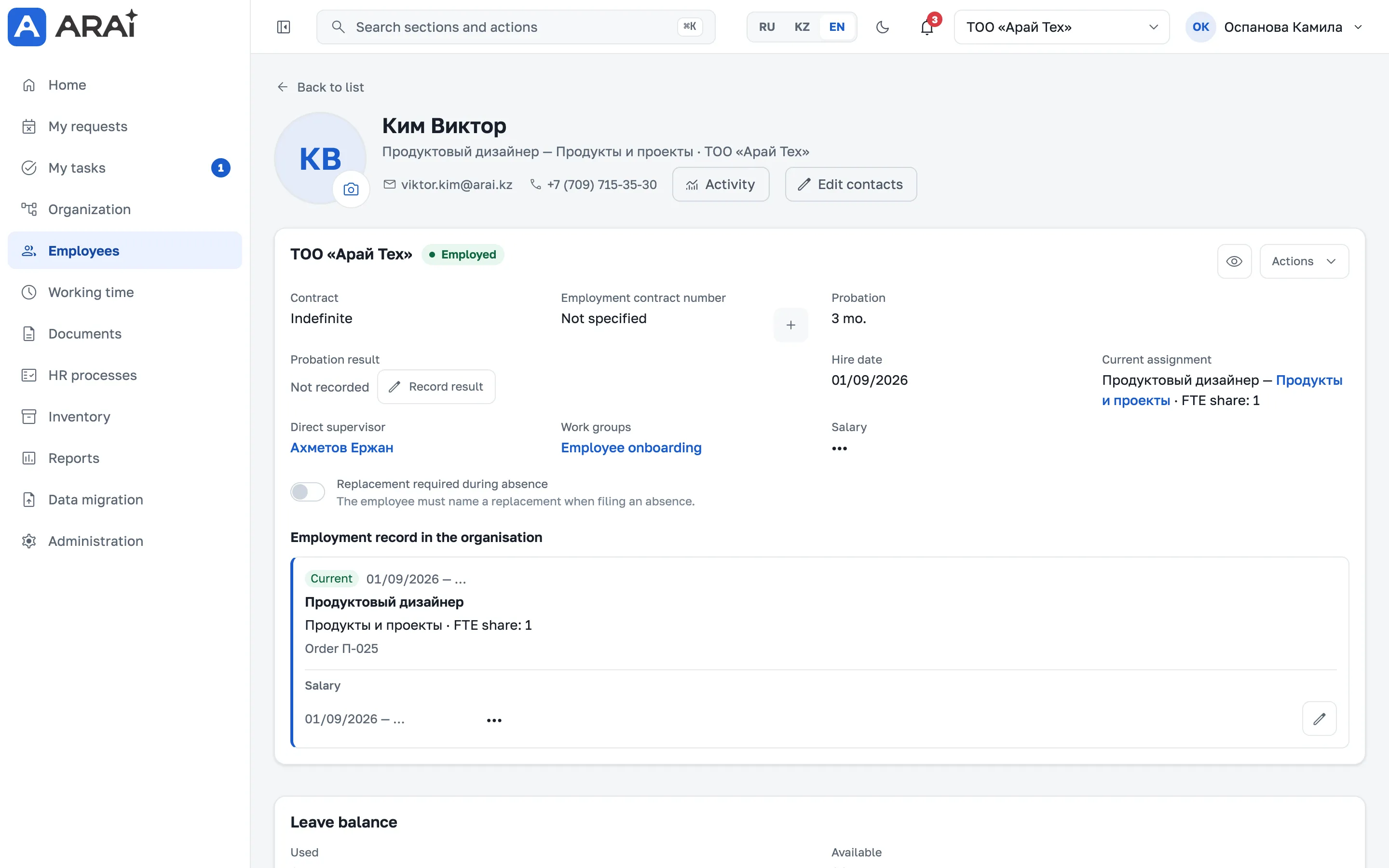Click the OK user avatar
The height and width of the screenshot is (868, 1389).
pyautogui.click(x=1200, y=27)
